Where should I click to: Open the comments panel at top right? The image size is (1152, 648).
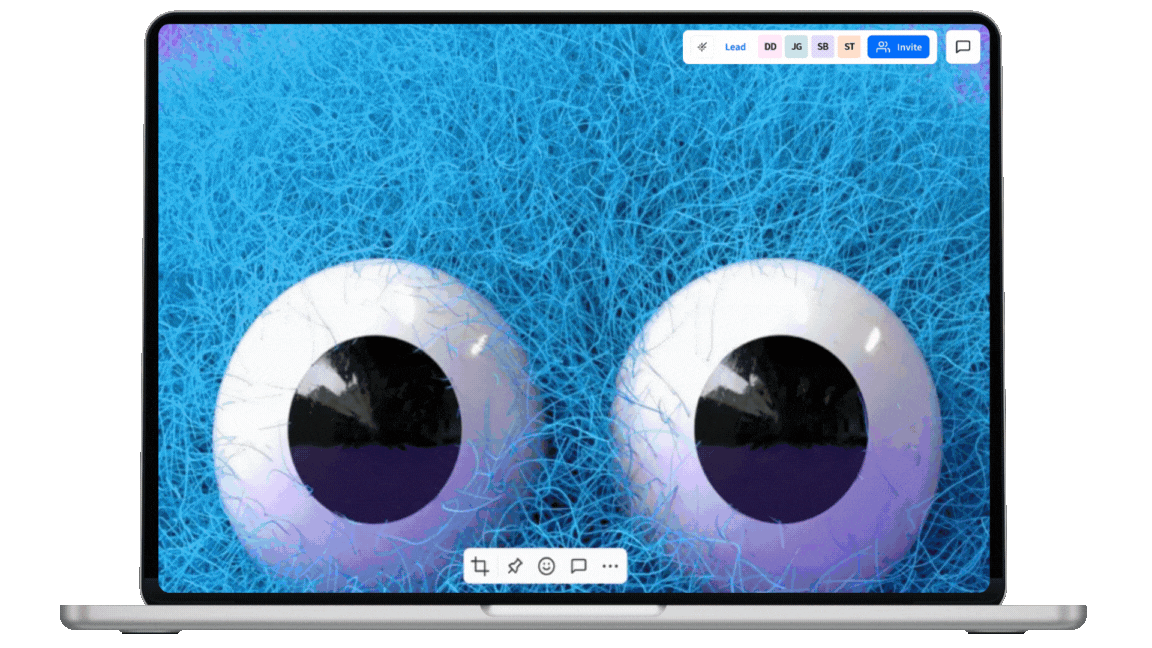tap(962, 47)
